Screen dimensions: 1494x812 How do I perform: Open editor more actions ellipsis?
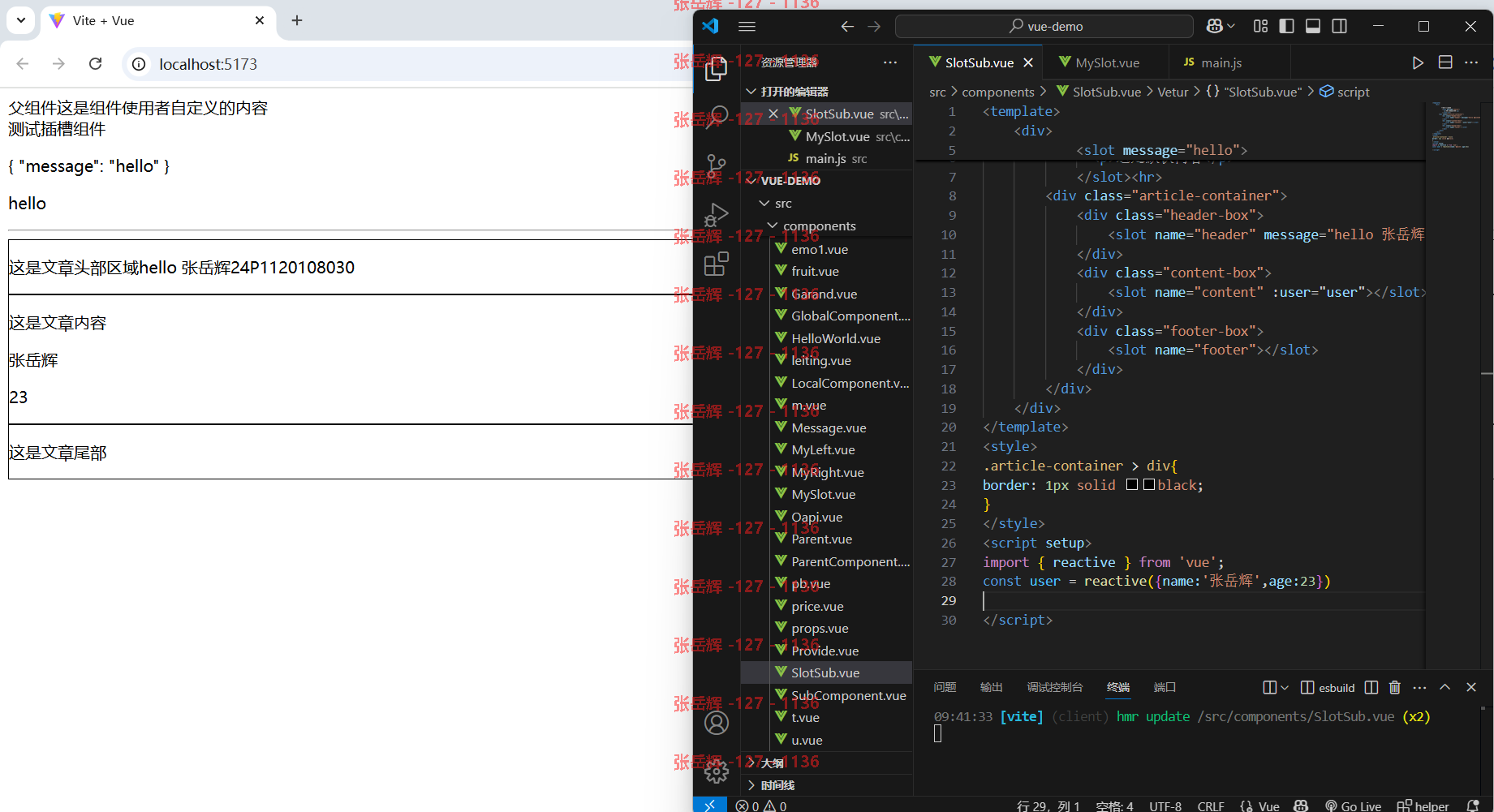click(x=1471, y=62)
